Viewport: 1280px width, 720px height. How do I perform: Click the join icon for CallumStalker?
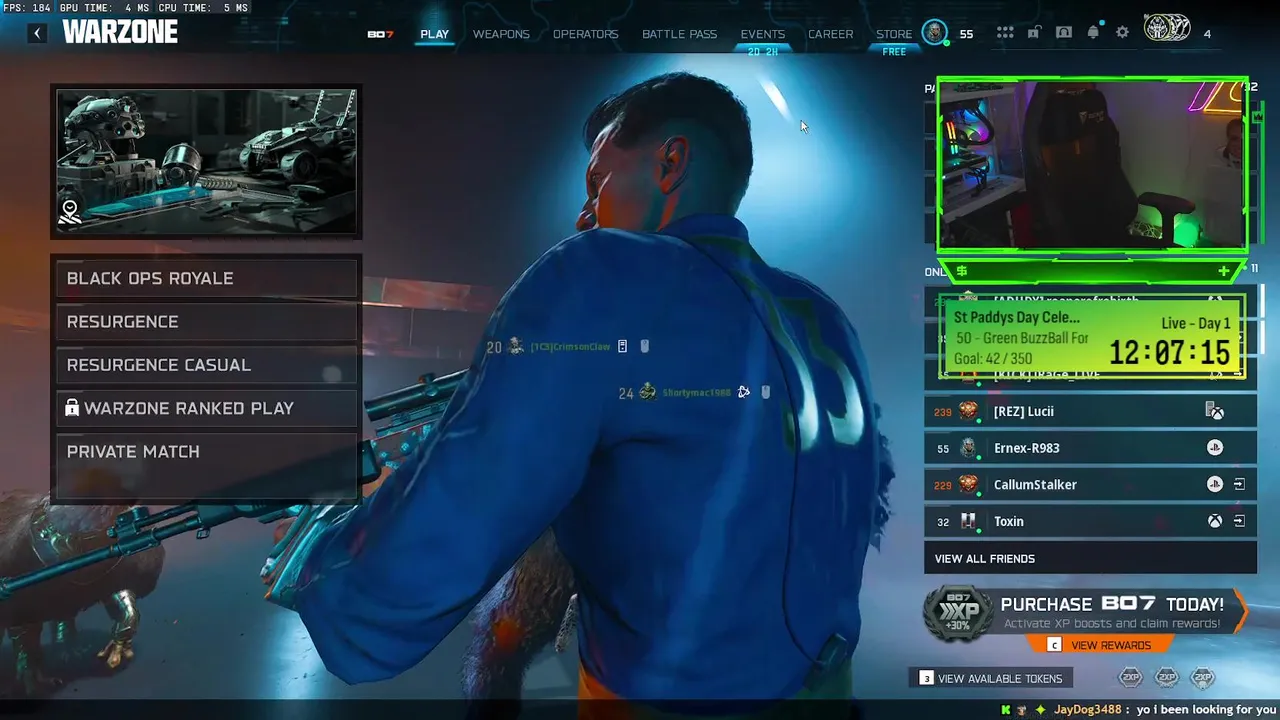pyautogui.click(x=1239, y=485)
